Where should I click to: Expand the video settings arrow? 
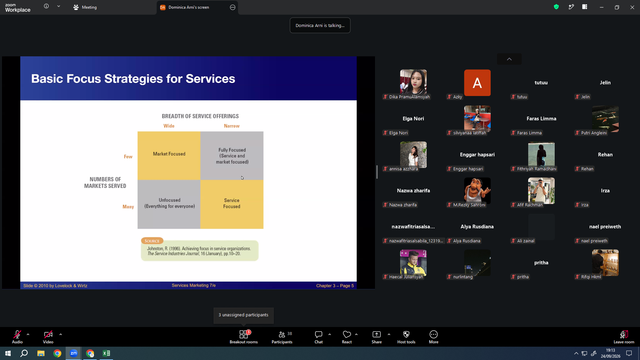(60, 334)
